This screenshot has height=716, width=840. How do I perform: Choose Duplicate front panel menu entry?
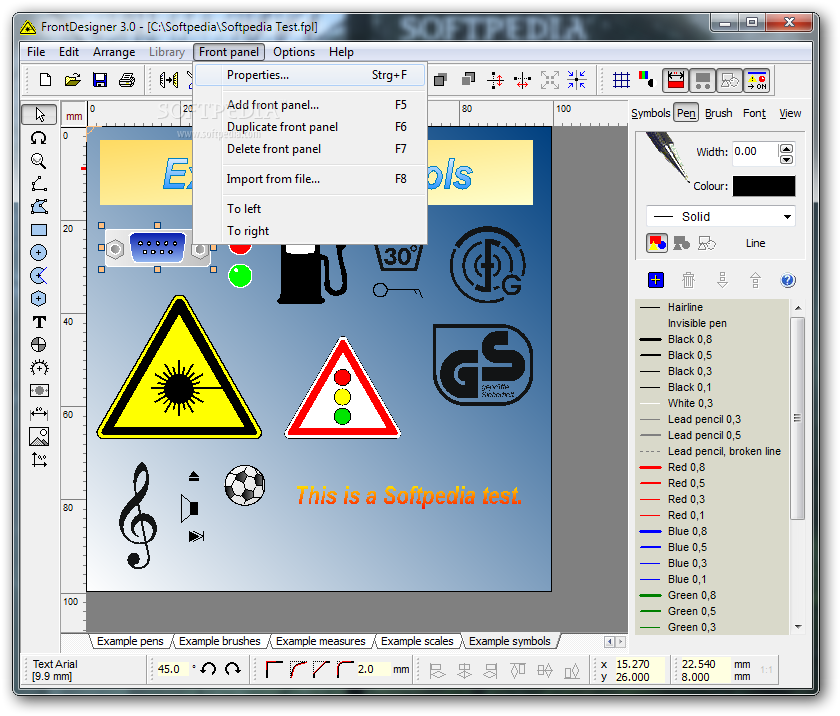[310, 127]
